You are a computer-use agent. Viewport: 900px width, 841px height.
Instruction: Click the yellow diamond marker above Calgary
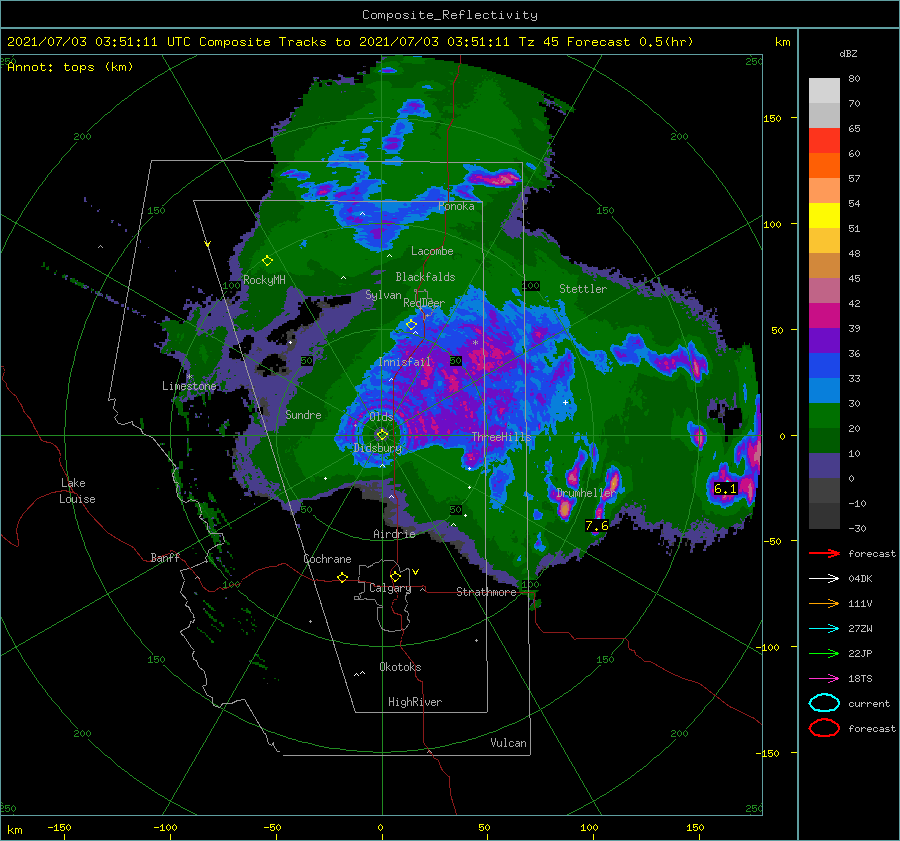coord(395,576)
